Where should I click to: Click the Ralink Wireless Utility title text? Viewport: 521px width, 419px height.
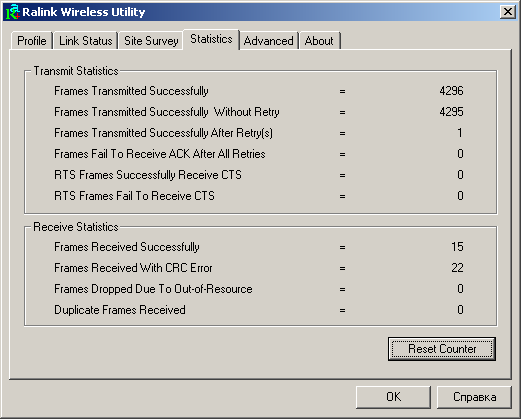tap(84, 12)
